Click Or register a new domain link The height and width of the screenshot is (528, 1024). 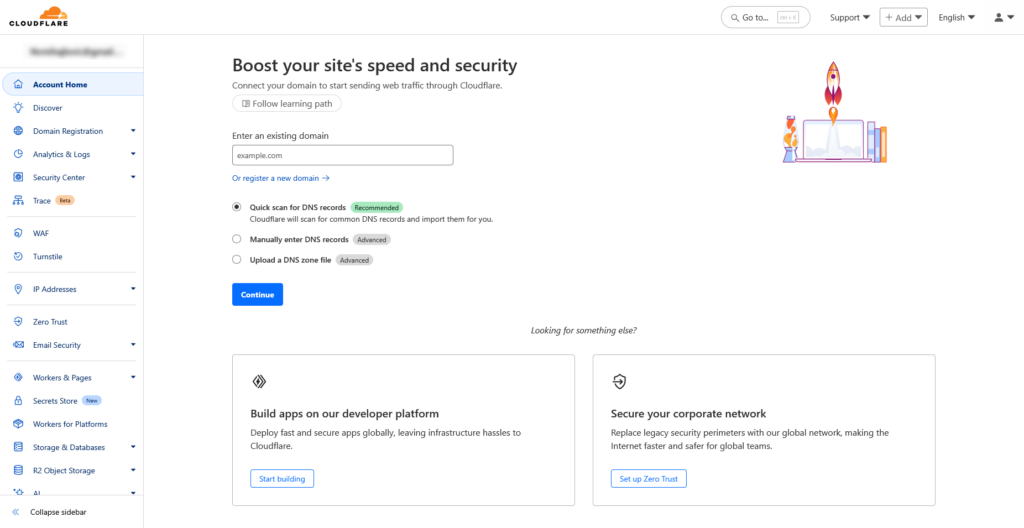point(281,178)
